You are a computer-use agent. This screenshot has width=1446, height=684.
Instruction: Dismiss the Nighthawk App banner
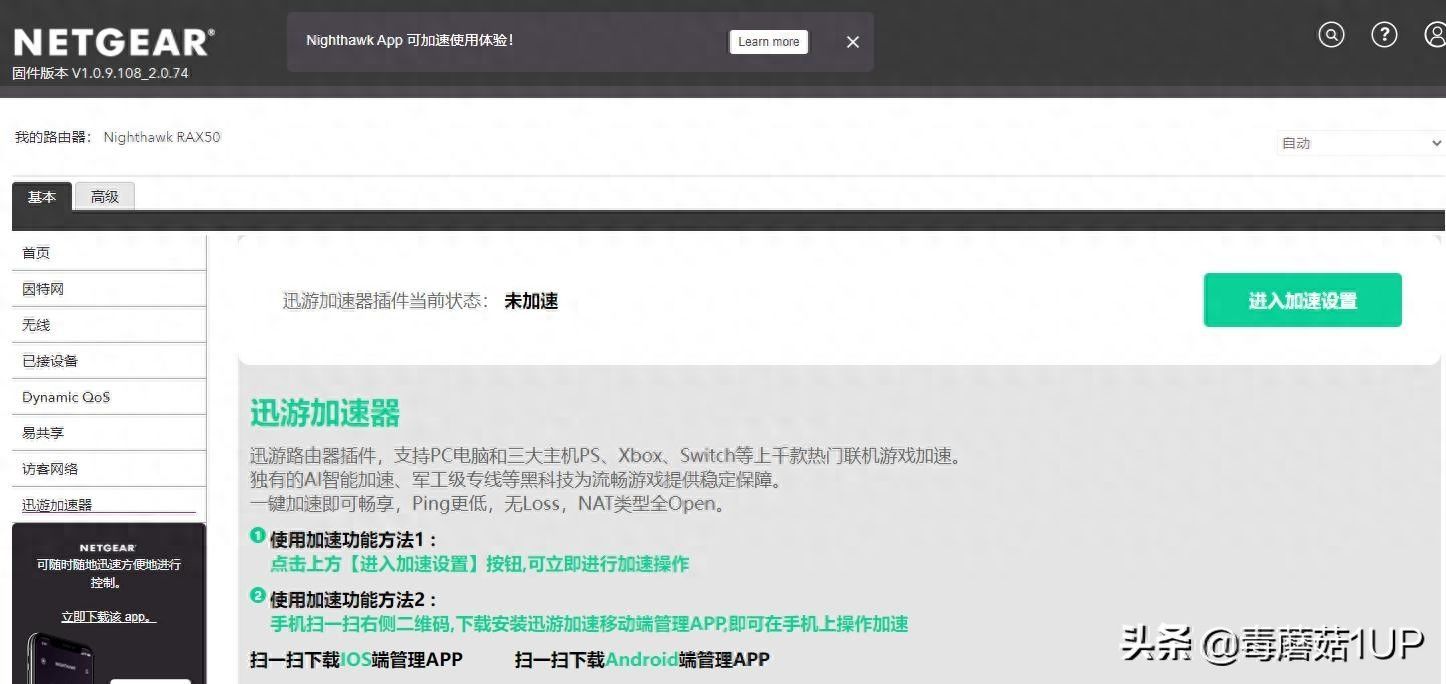coord(852,42)
